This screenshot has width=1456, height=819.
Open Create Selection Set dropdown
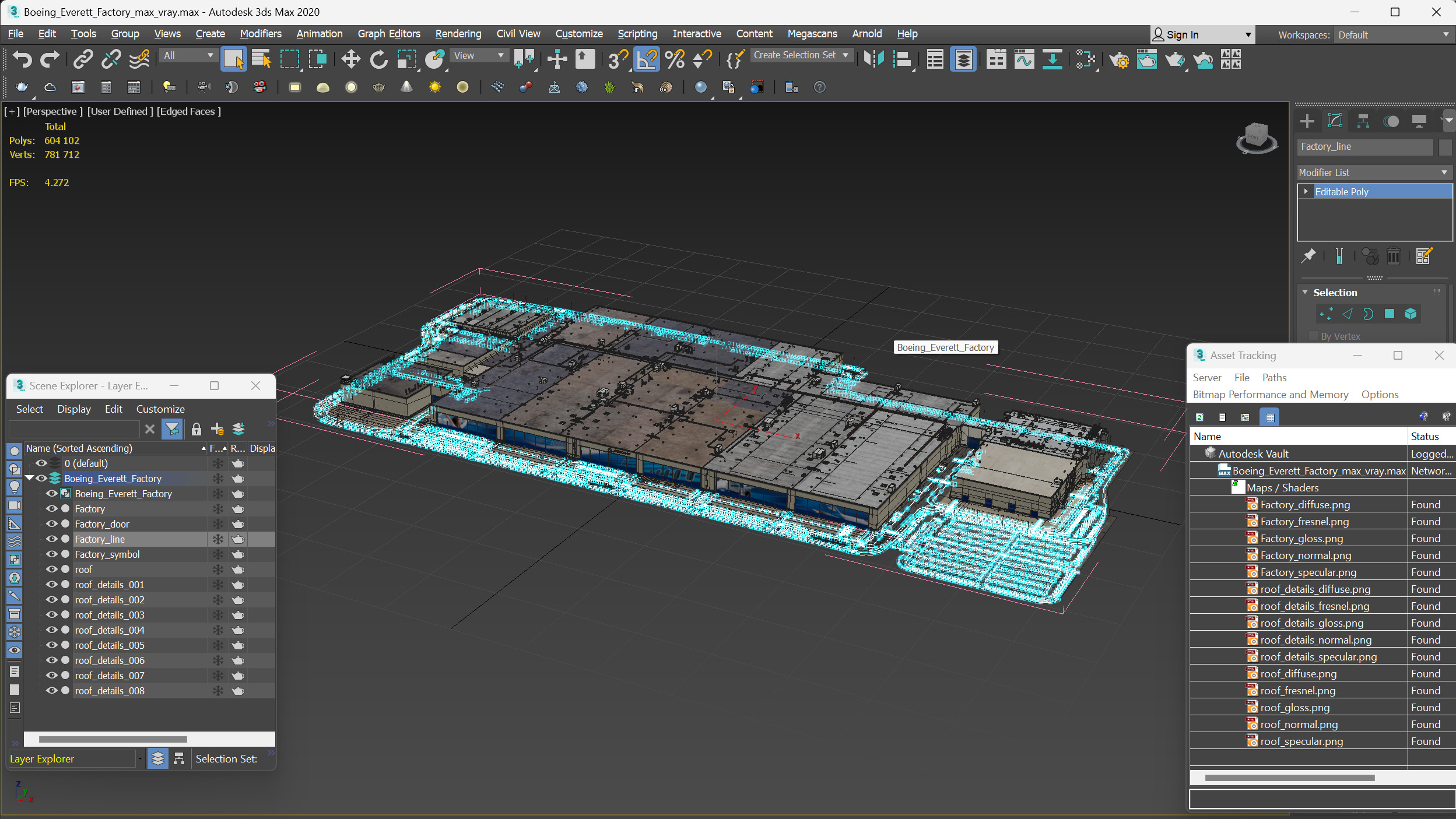(802, 55)
